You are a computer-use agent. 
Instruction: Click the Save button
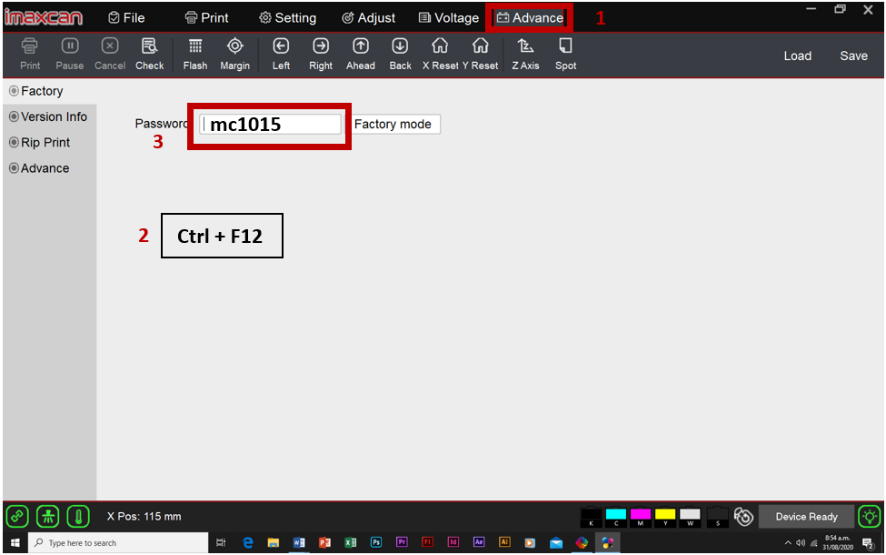click(x=853, y=56)
